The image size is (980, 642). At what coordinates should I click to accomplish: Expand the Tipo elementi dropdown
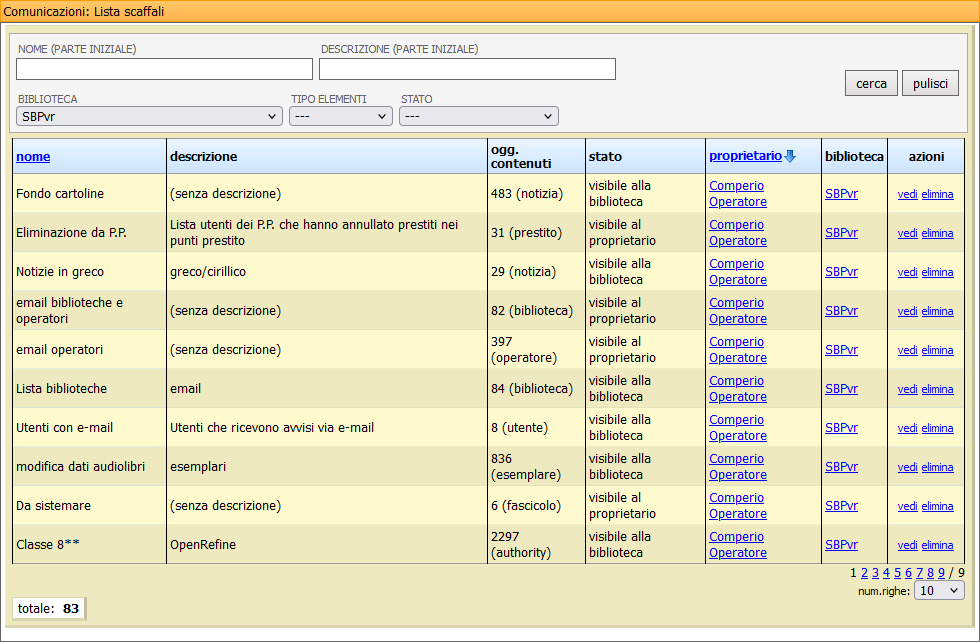[x=340, y=116]
